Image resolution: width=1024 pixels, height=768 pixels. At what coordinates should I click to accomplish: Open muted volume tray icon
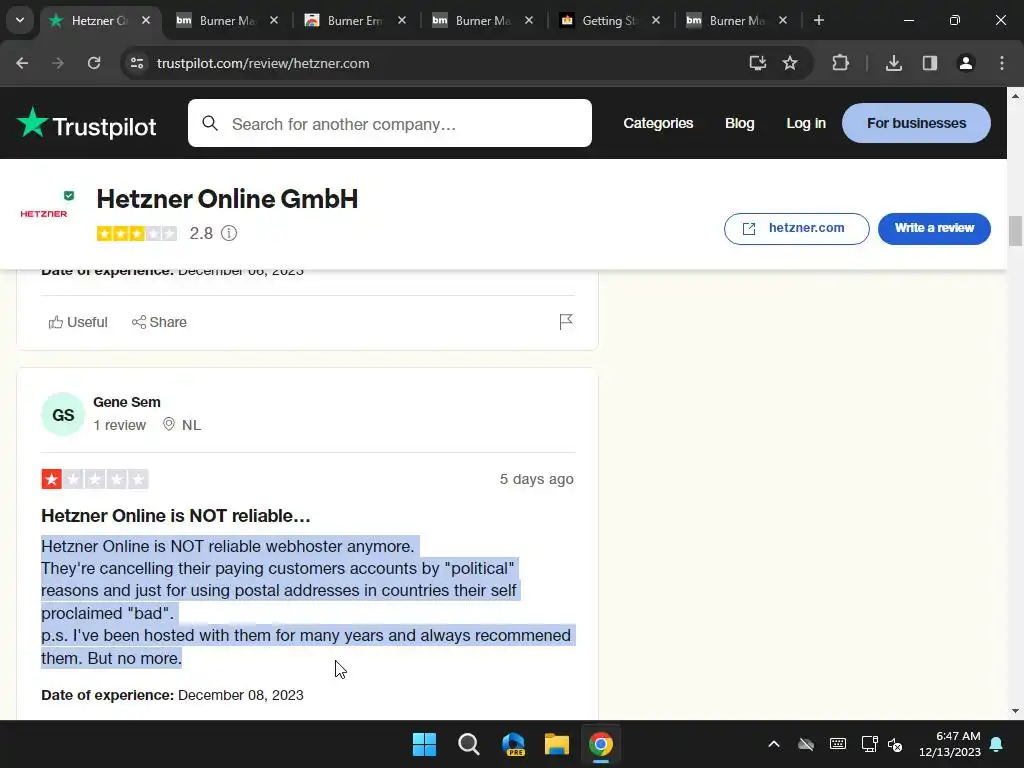[895, 744]
